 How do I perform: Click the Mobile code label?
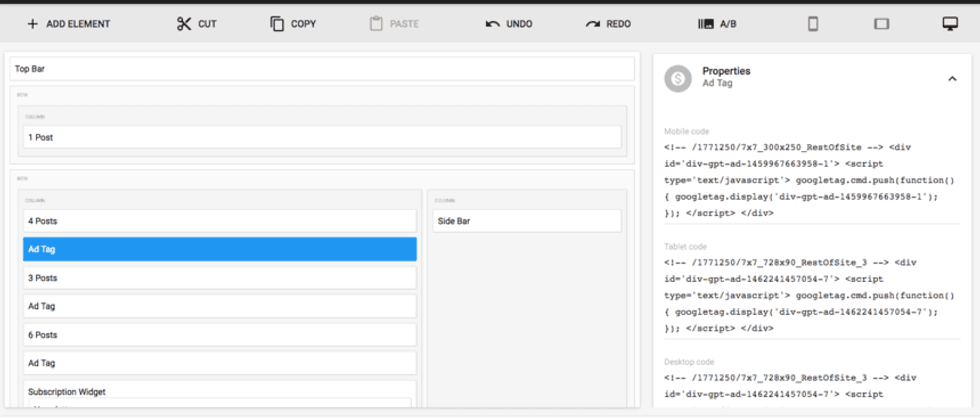(686, 131)
